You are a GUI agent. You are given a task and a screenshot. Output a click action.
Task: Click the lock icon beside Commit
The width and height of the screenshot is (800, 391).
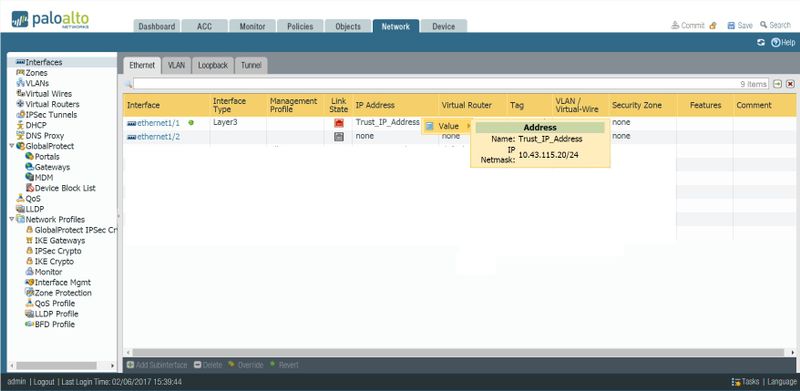point(713,25)
